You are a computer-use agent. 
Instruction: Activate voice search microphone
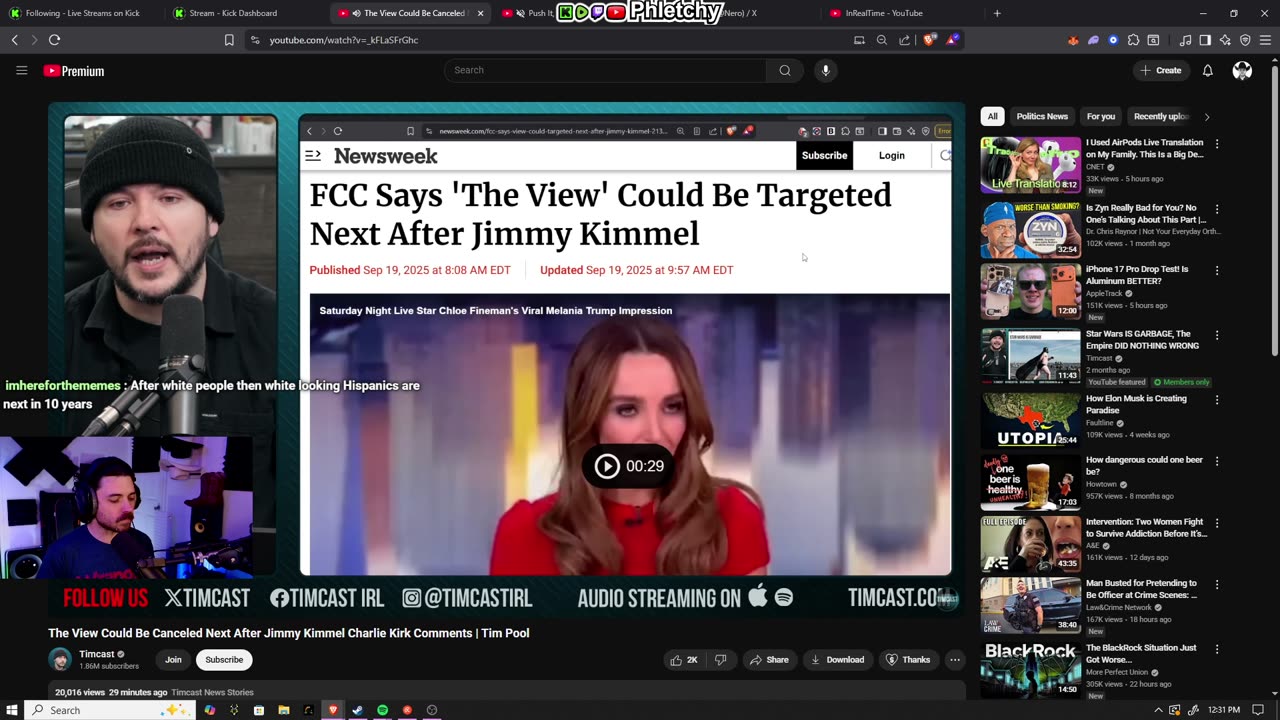(x=825, y=70)
